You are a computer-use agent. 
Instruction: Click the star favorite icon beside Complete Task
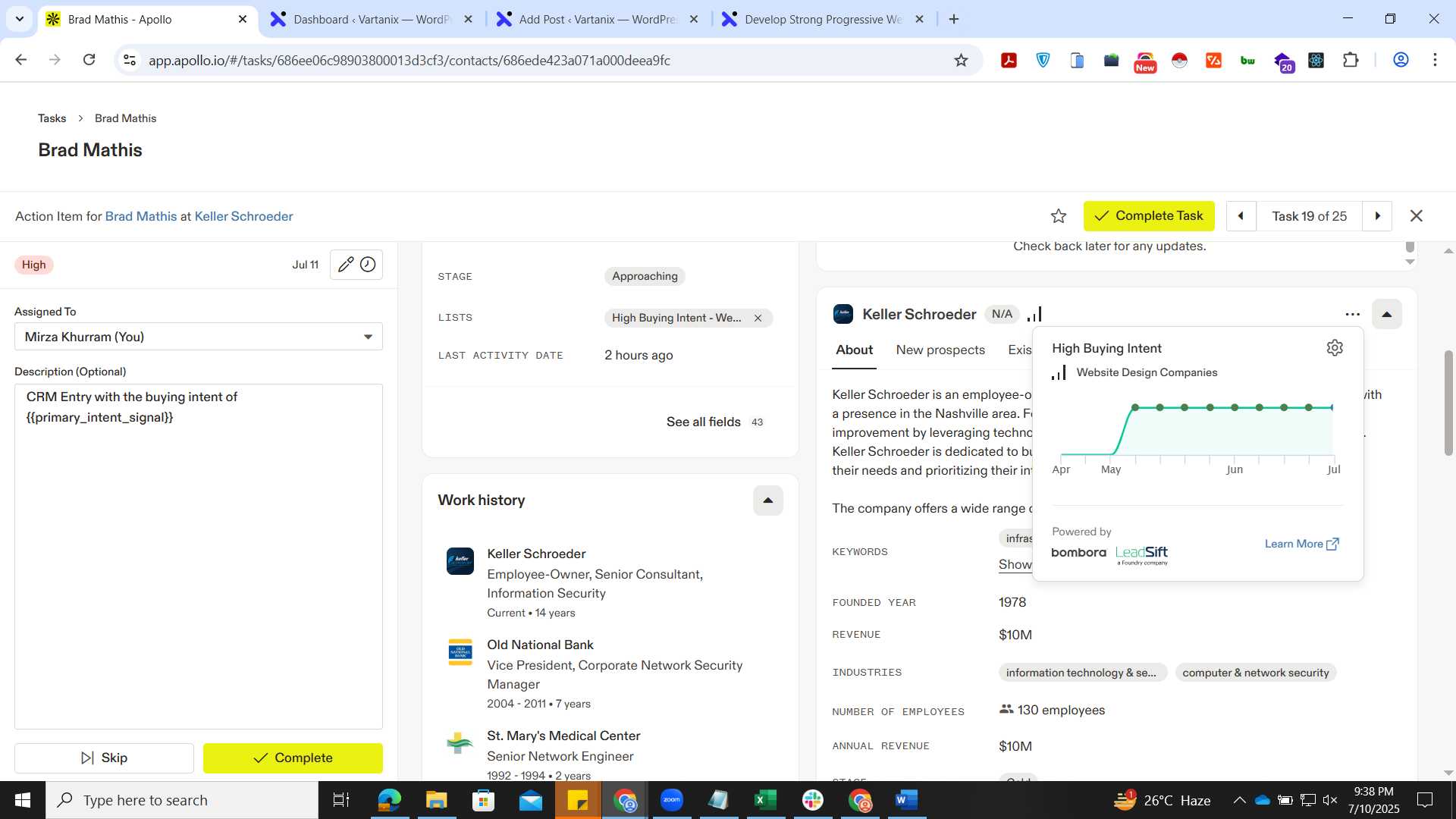(1059, 216)
